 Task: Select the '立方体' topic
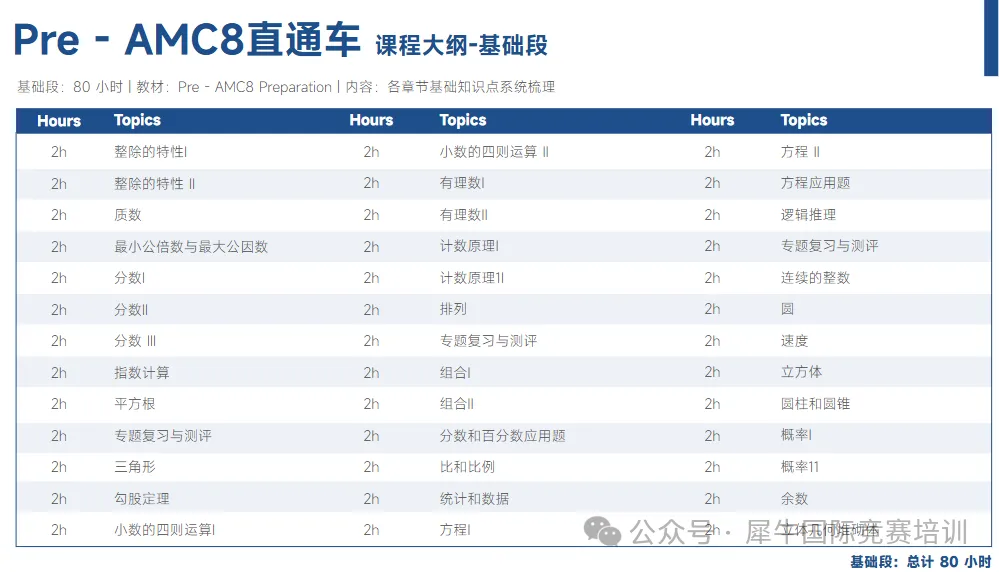coord(801,372)
